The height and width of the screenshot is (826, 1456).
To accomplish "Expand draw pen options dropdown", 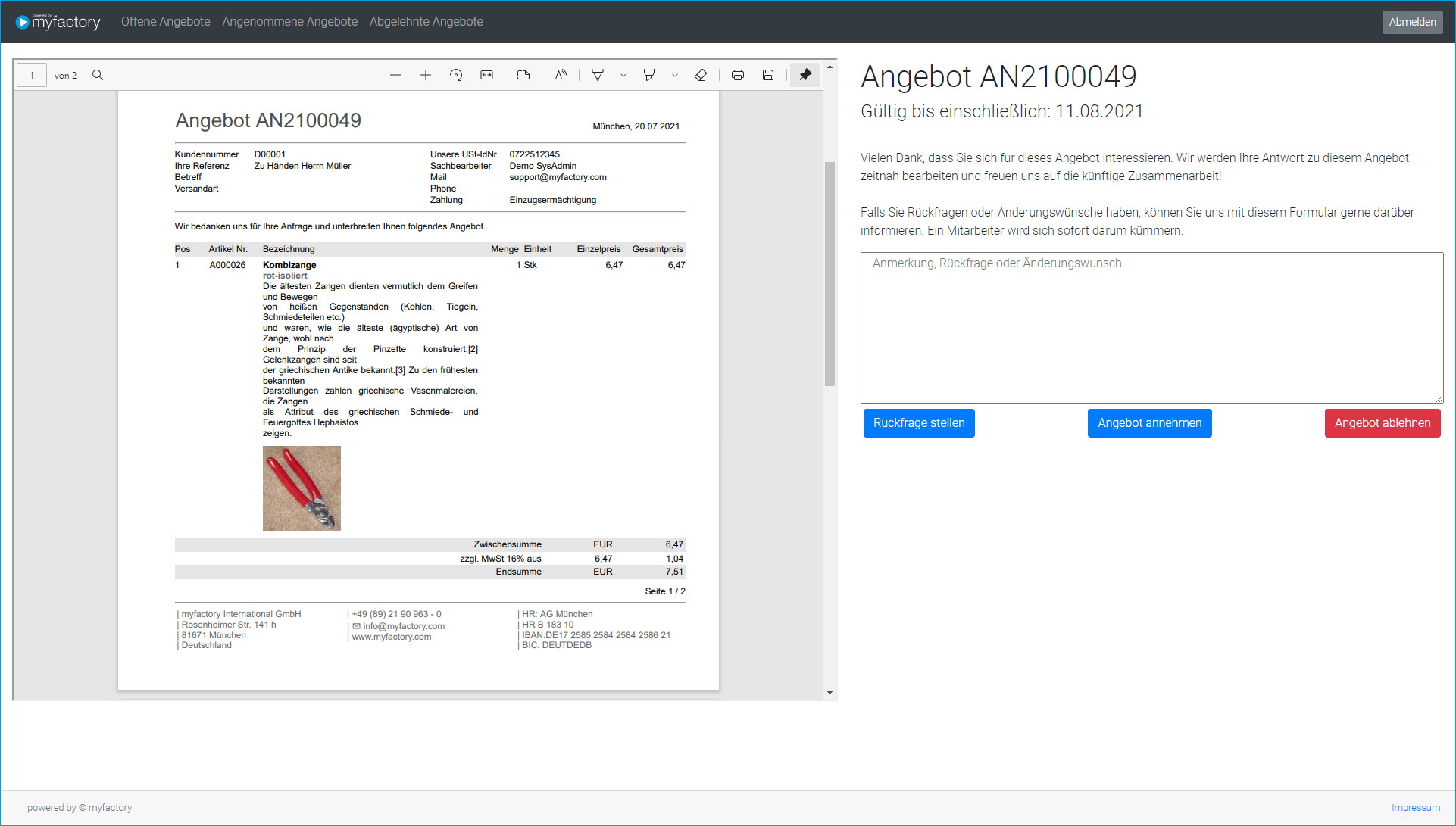I will [x=623, y=75].
